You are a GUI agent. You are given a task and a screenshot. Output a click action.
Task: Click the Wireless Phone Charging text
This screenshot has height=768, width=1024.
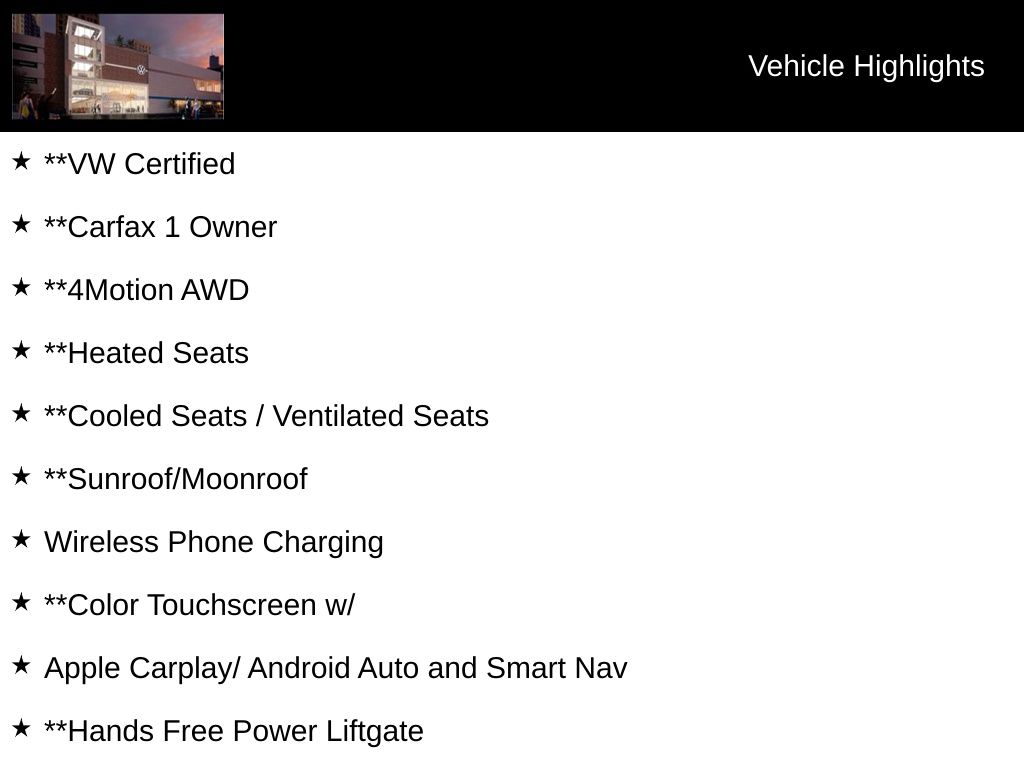[213, 542]
